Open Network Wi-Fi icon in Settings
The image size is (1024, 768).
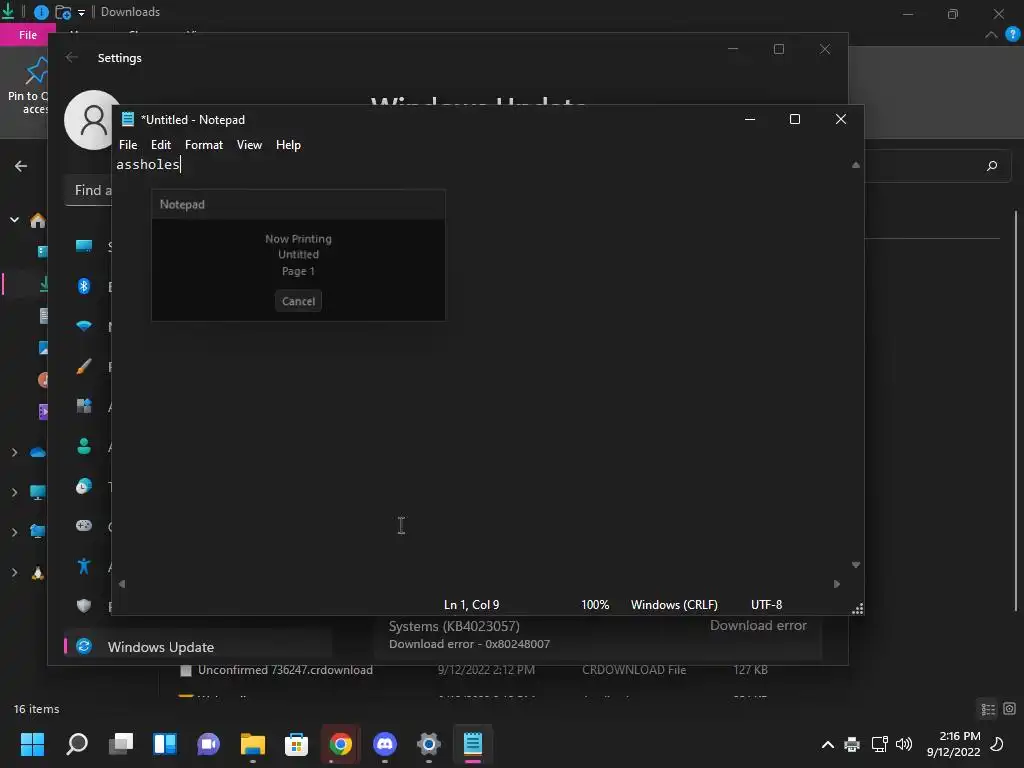(84, 326)
